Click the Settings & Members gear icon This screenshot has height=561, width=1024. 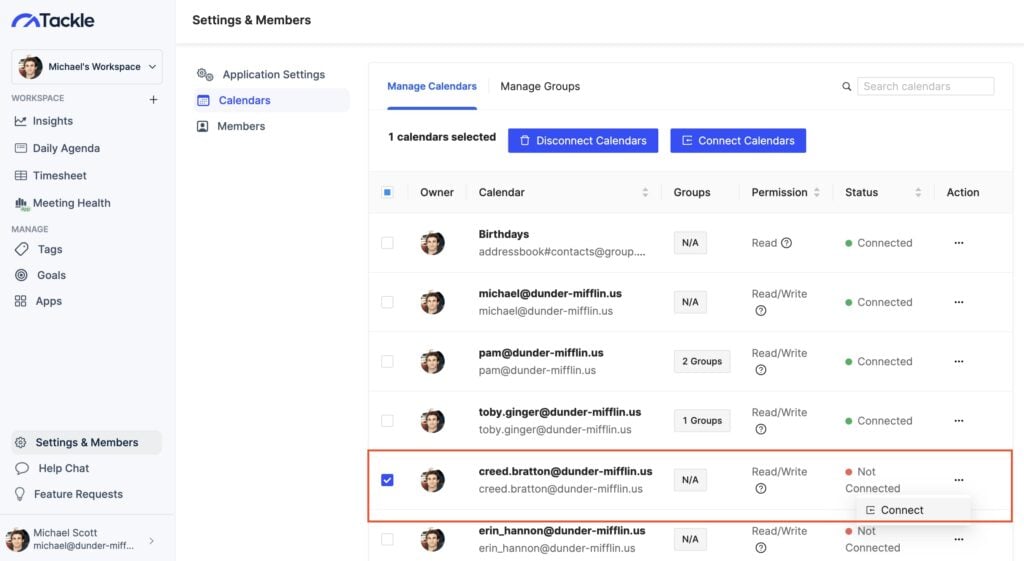point(21,442)
